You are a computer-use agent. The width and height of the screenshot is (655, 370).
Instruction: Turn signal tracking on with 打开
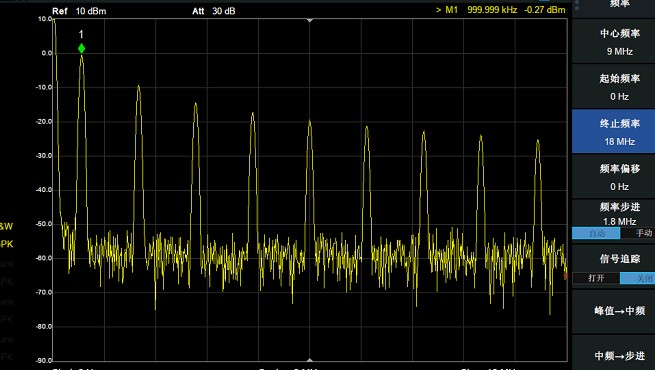pyautogui.click(x=596, y=278)
